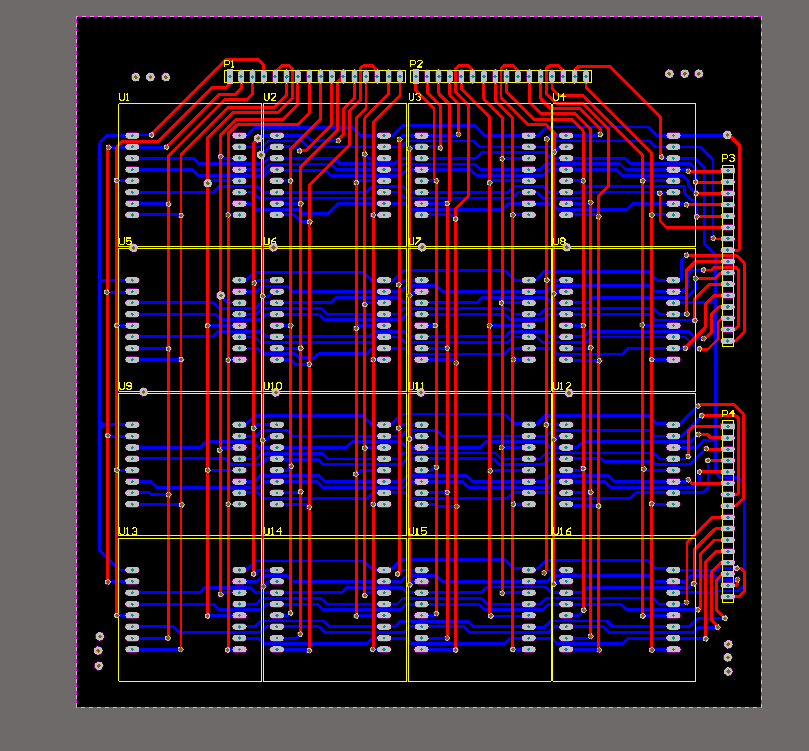Click the U6 designator label
This screenshot has height=751, width=809.
[x=270, y=241]
